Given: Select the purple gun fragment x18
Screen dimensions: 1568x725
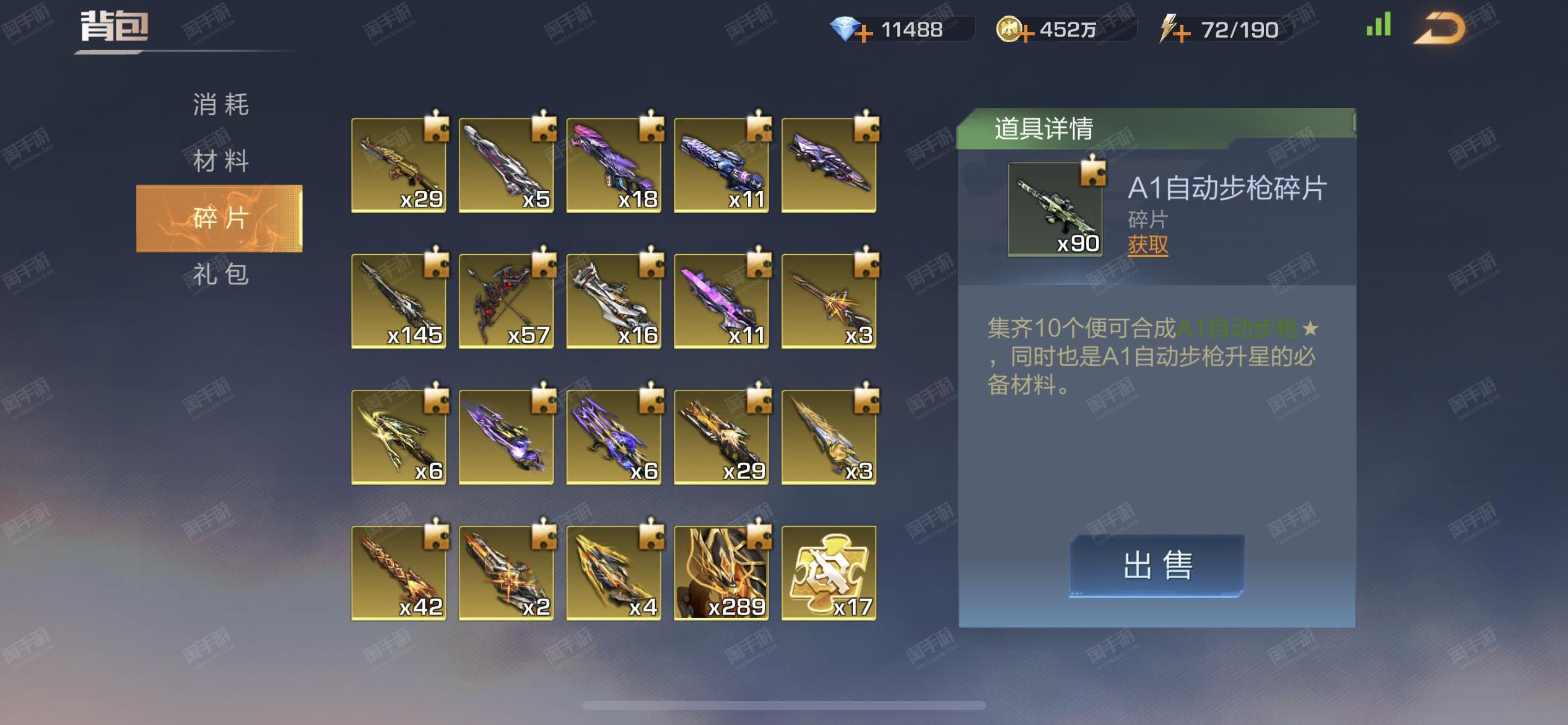Looking at the screenshot, I should [614, 165].
